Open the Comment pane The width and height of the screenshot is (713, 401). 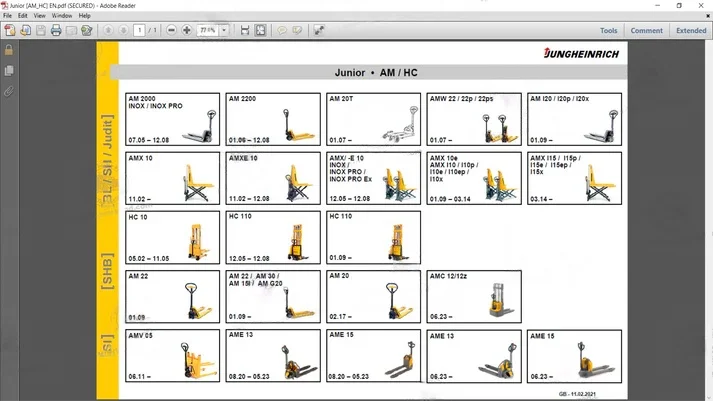coord(647,30)
